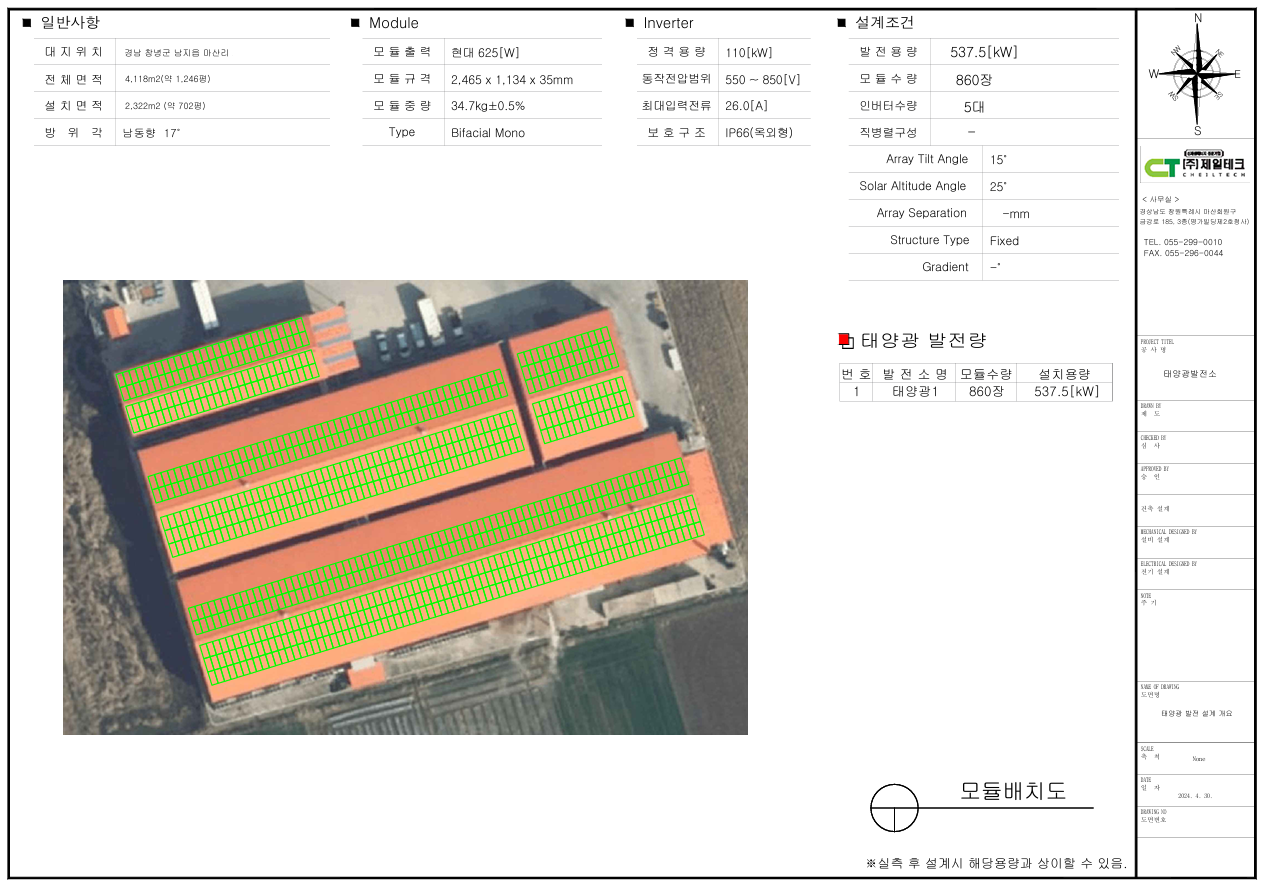The image size is (1267, 886).
Task: Click the Bifacial Mono type cell
Action: [488, 133]
